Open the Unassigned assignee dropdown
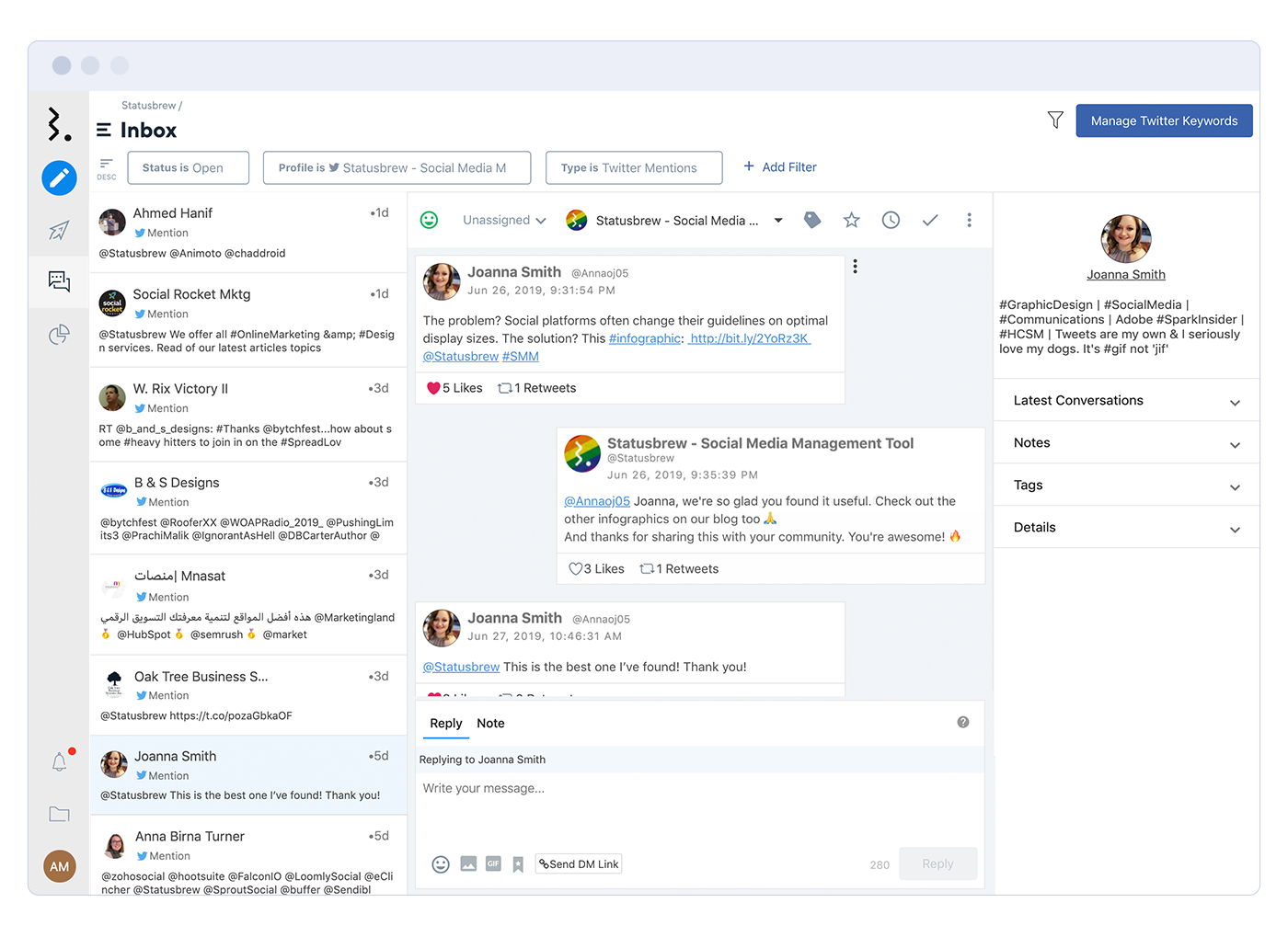This screenshot has width=1288, height=937. (504, 220)
